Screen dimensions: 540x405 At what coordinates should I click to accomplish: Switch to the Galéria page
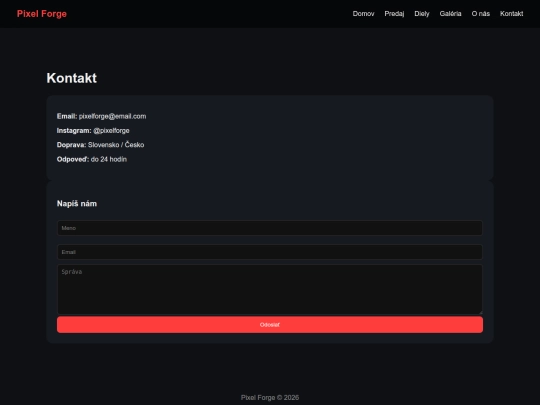[x=450, y=14]
